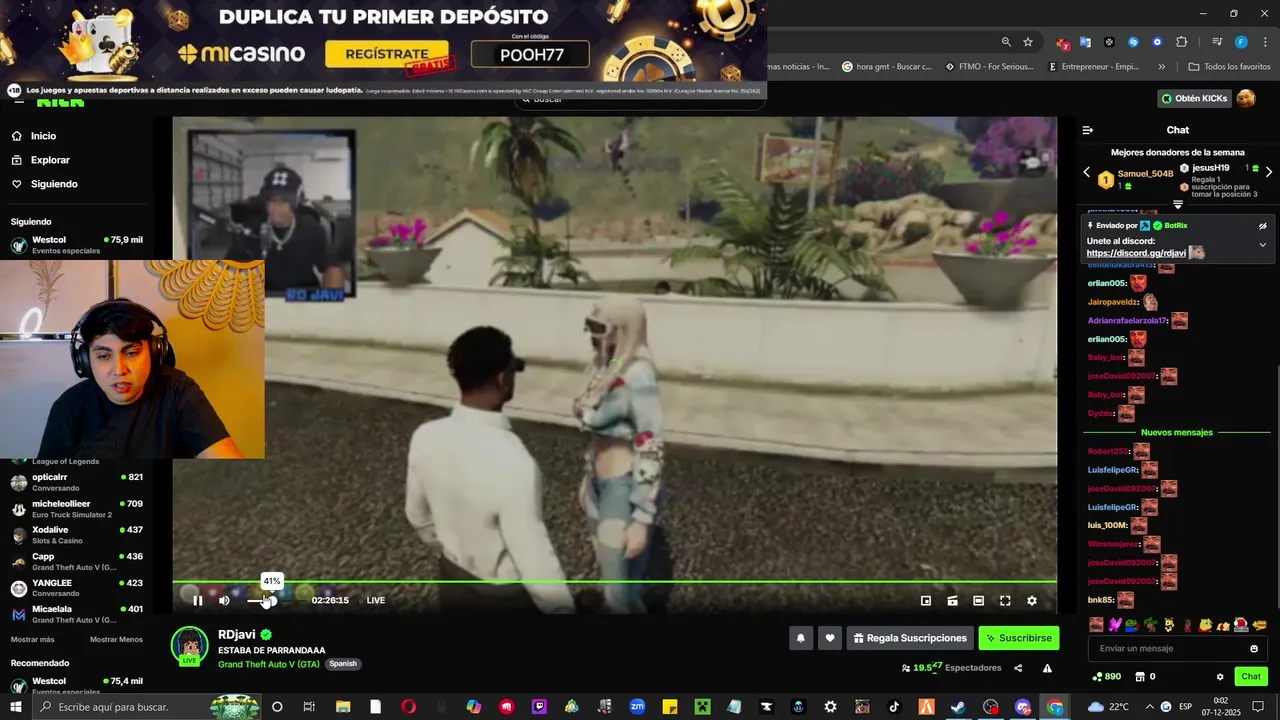Show next top donors with right chevron
Viewport: 1280px width, 720px height.
coord(1269,172)
